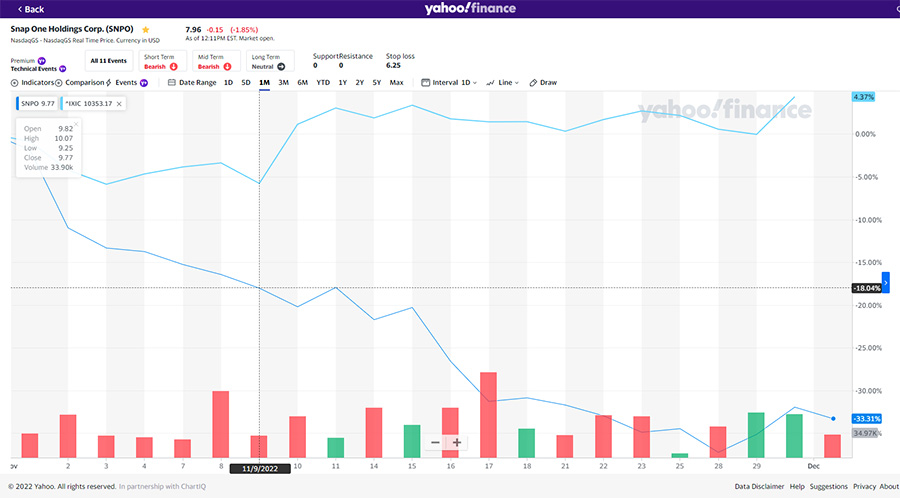Select the 1Y date range

pos(343,83)
